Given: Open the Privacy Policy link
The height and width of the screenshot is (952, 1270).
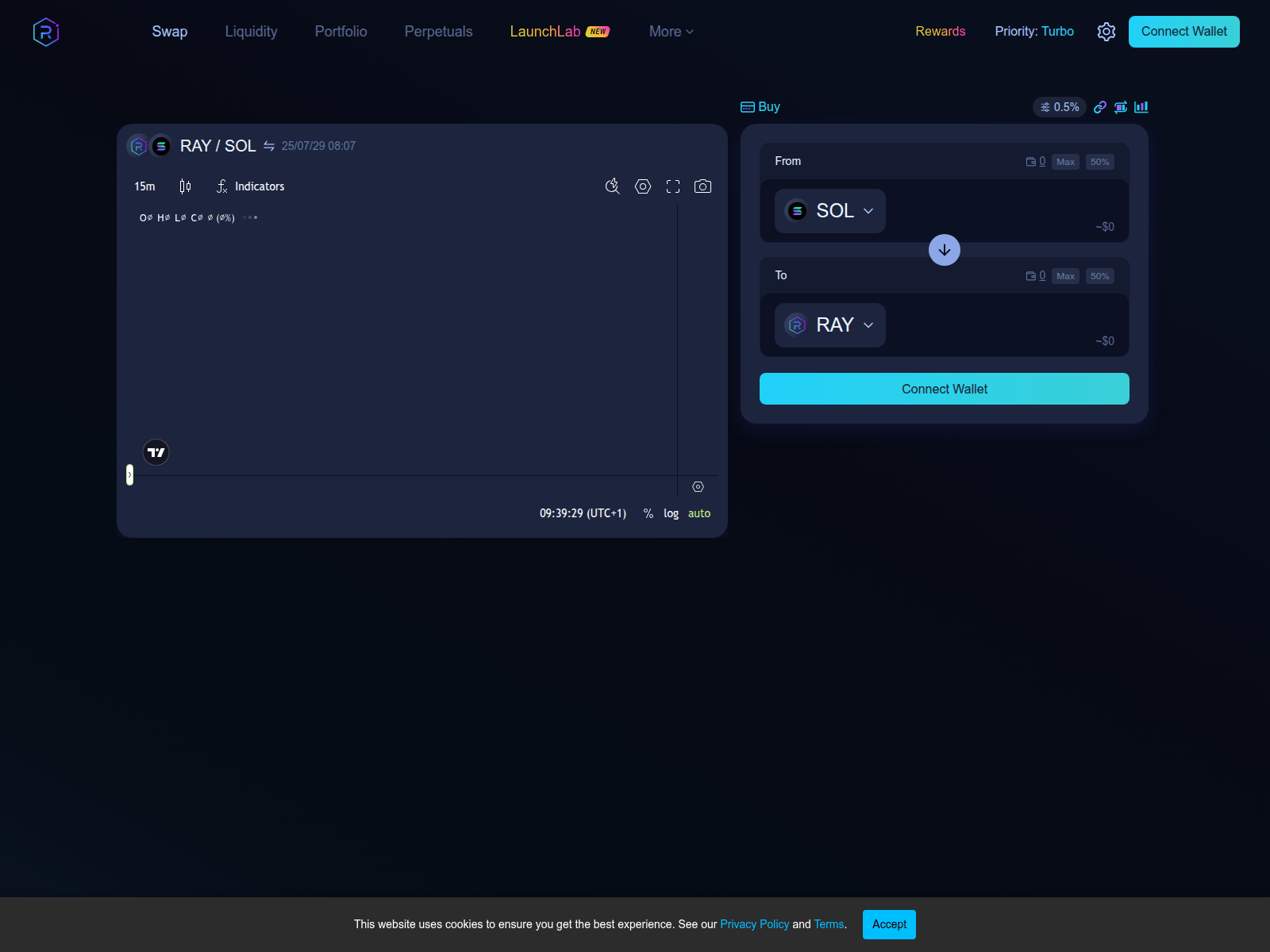Looking at the screenshot, I should (755, 924).
